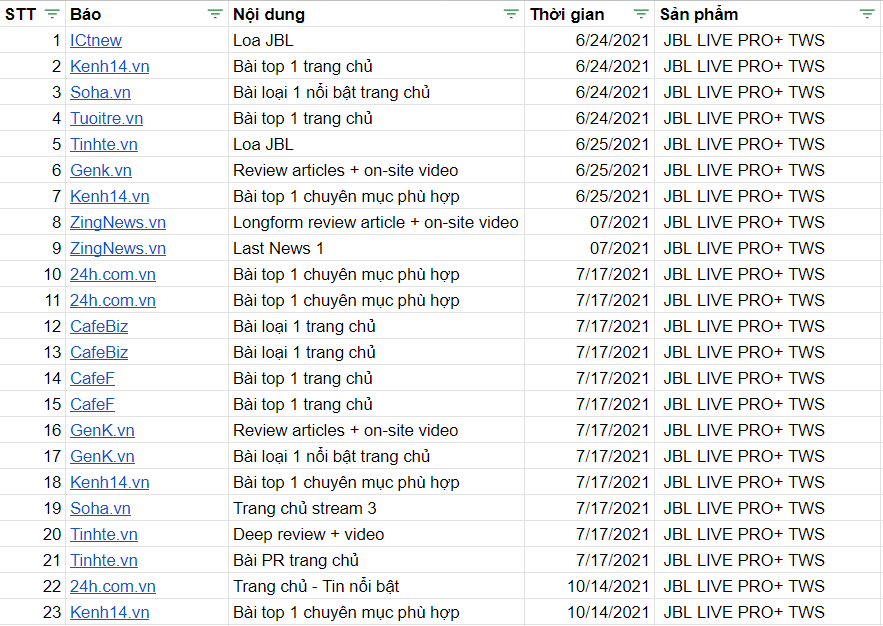Select the 'Báo' header cell
Image resolution: width=883 pixels, height=626 pixels.
pyautogui.click(x=147, y=14)
